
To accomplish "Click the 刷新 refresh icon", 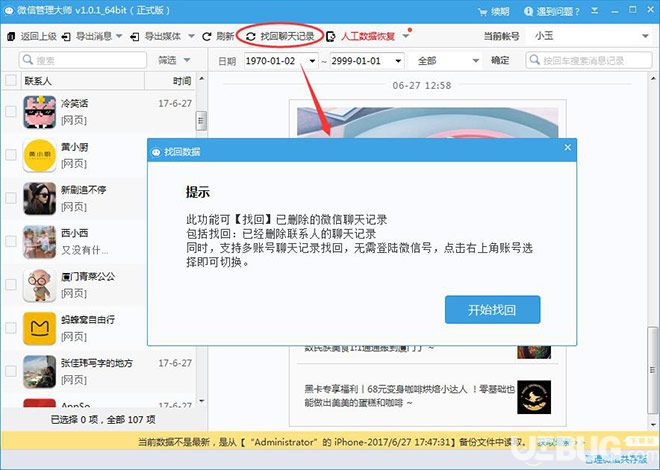I will 207,37.
